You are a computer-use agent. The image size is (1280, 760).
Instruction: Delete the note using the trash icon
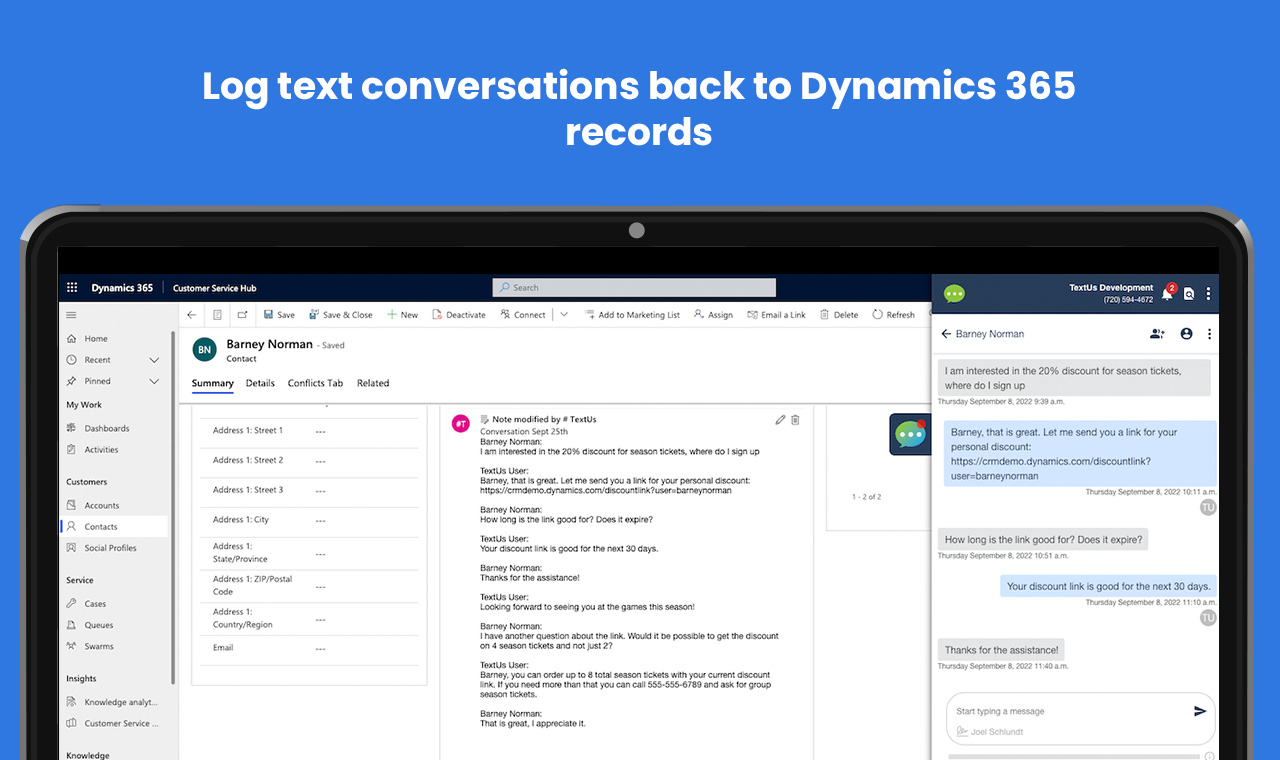point(796,420)
